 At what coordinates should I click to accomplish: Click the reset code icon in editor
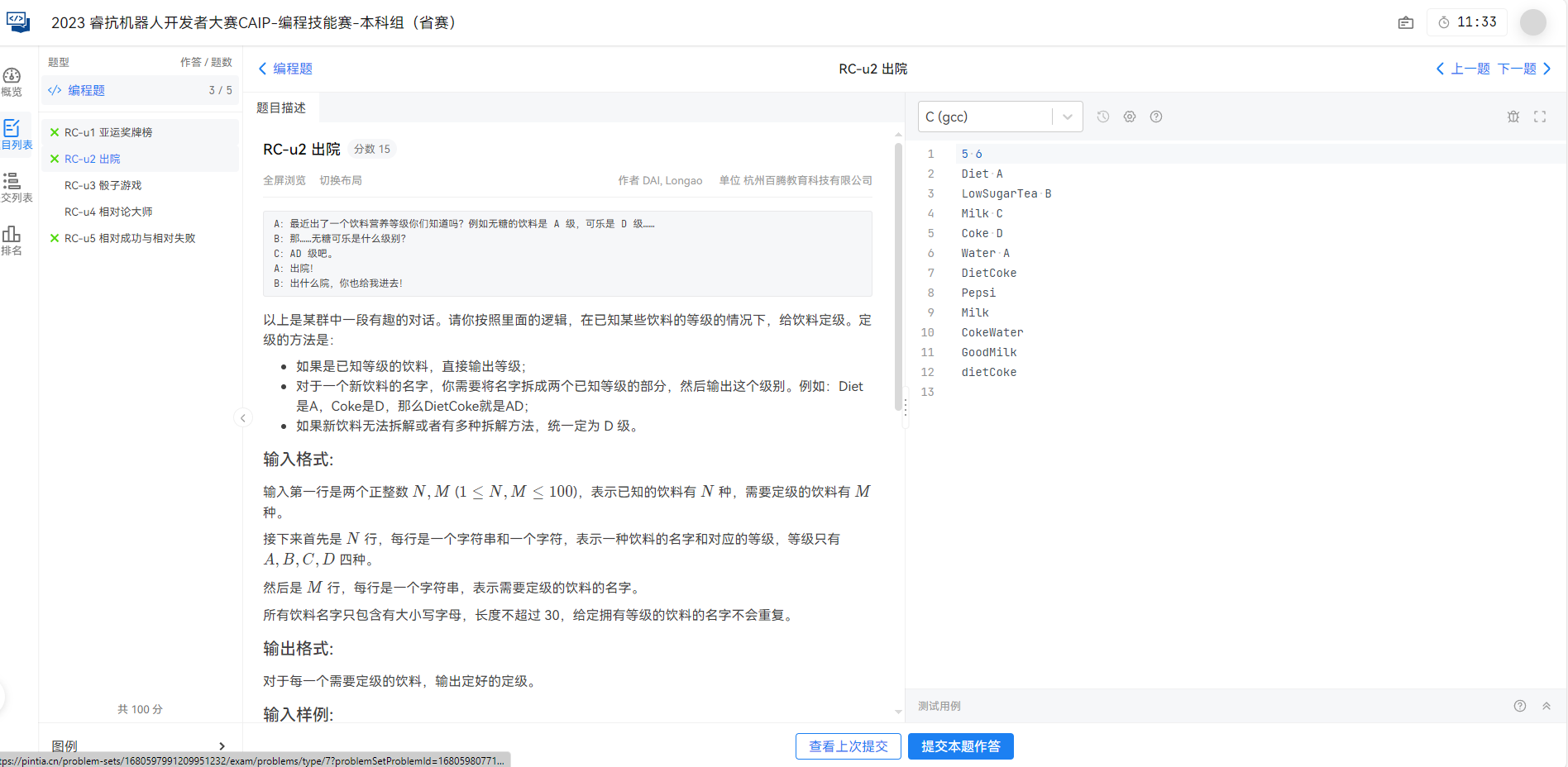[x=1513, y=117]
